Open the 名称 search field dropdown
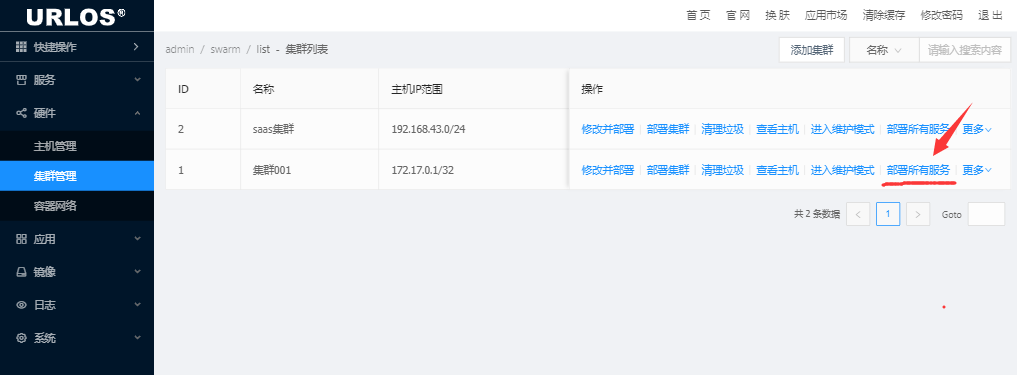 [x=884, y=50]
